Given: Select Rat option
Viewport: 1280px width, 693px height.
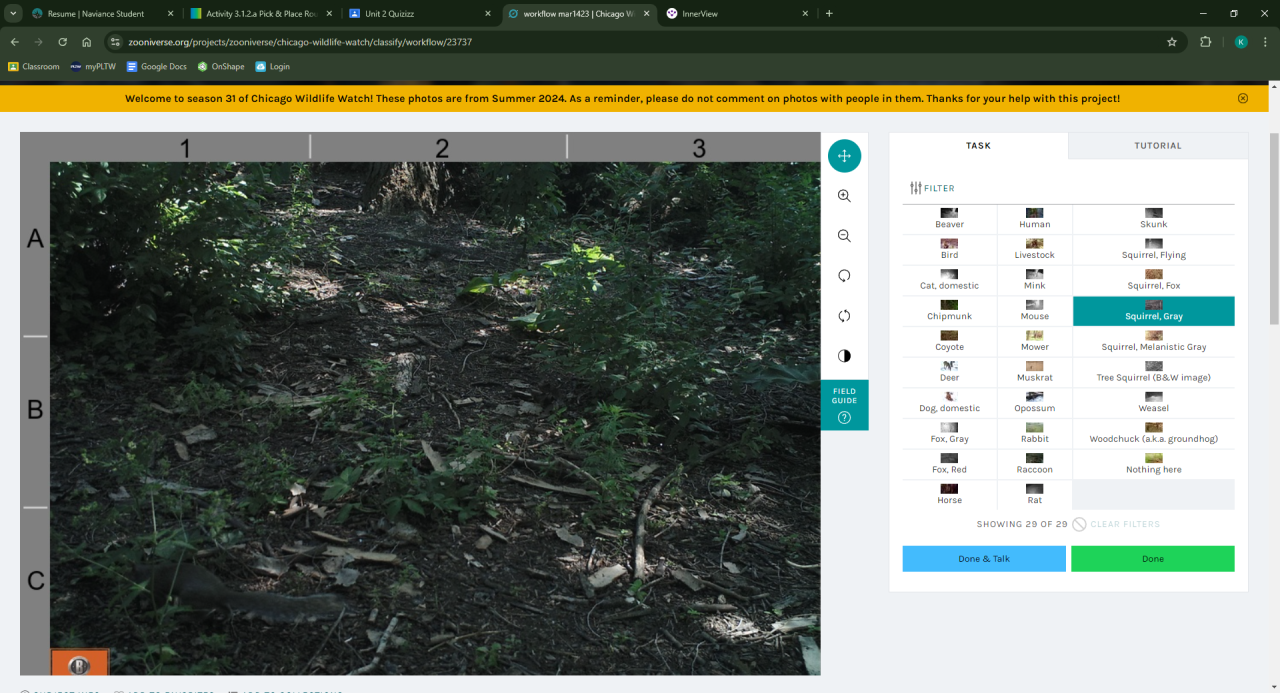Looking at the screenshot, I should point(1034,495).
